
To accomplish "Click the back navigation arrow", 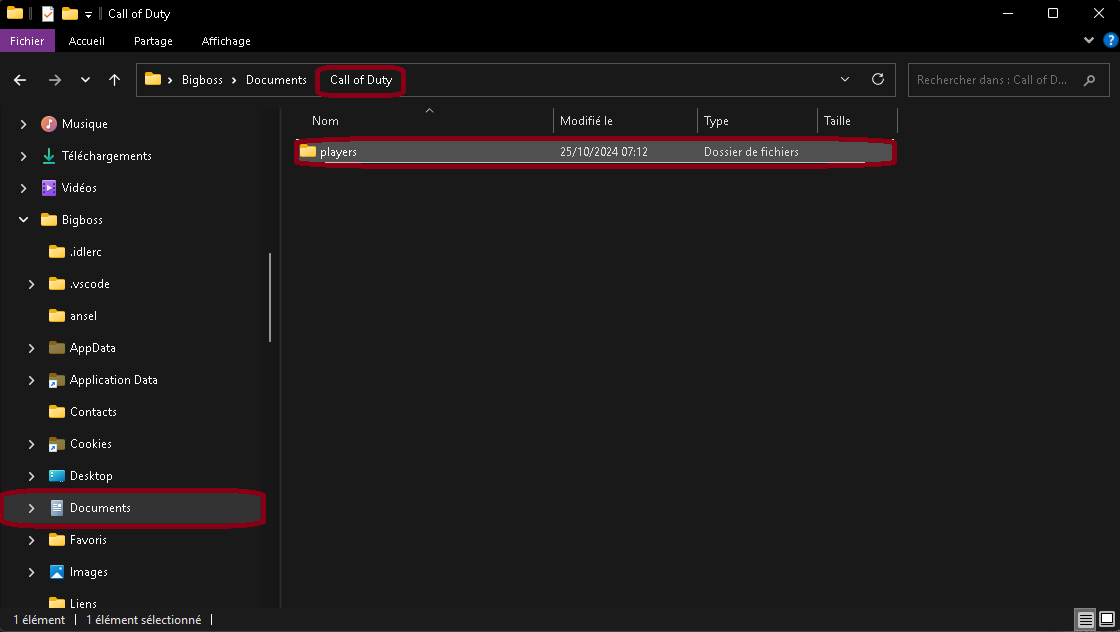I will [x=20, y=80].
